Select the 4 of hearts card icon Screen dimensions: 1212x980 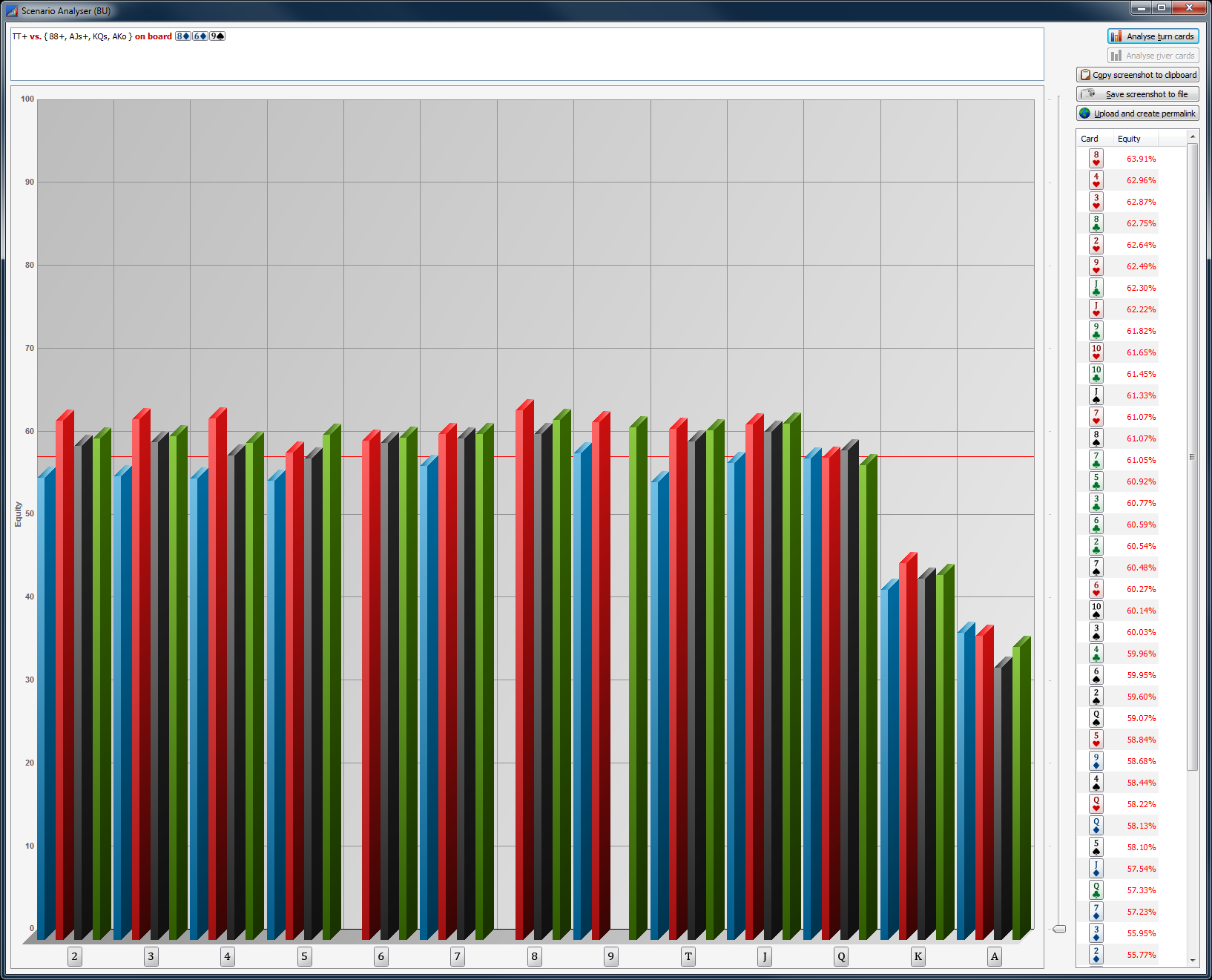point(1096,180)
